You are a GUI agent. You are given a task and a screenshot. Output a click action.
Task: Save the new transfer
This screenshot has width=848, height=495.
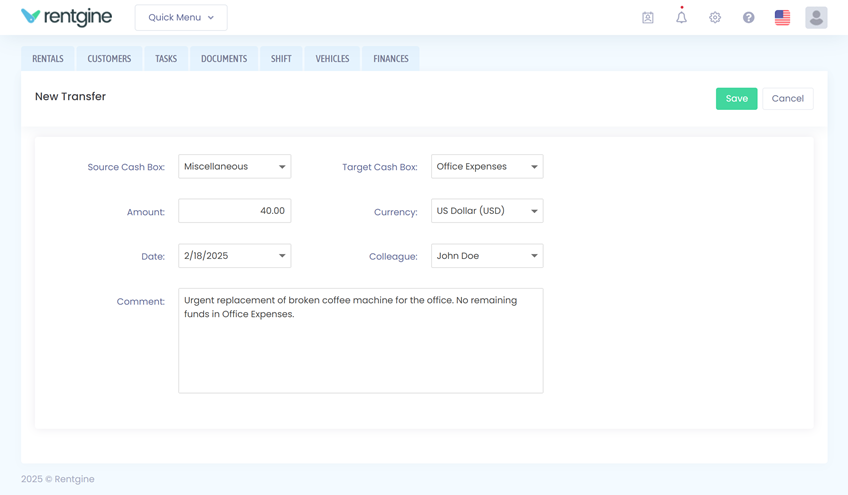736,99
